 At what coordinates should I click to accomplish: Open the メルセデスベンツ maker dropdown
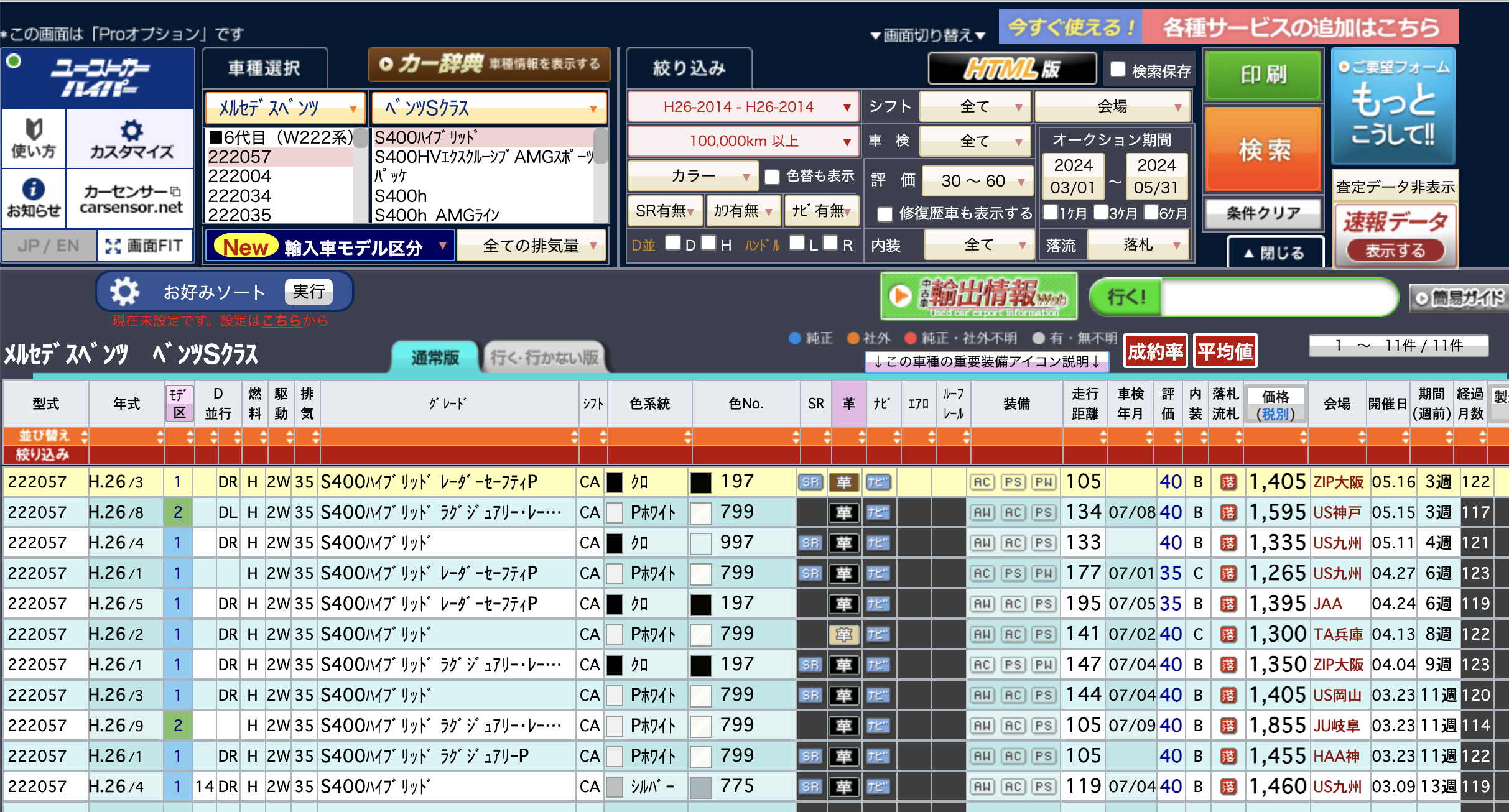(x=285, y=108)
